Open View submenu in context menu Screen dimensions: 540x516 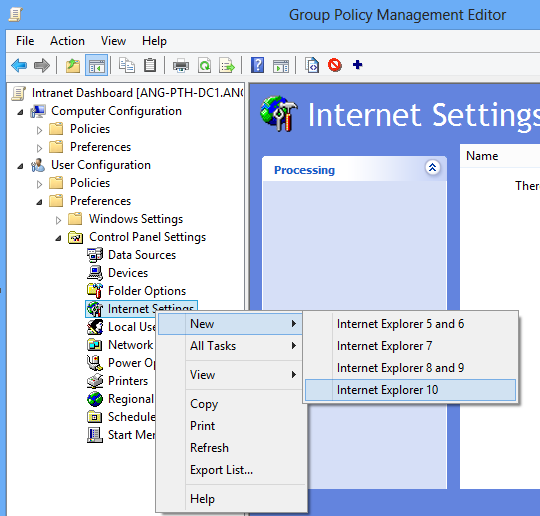230,375
